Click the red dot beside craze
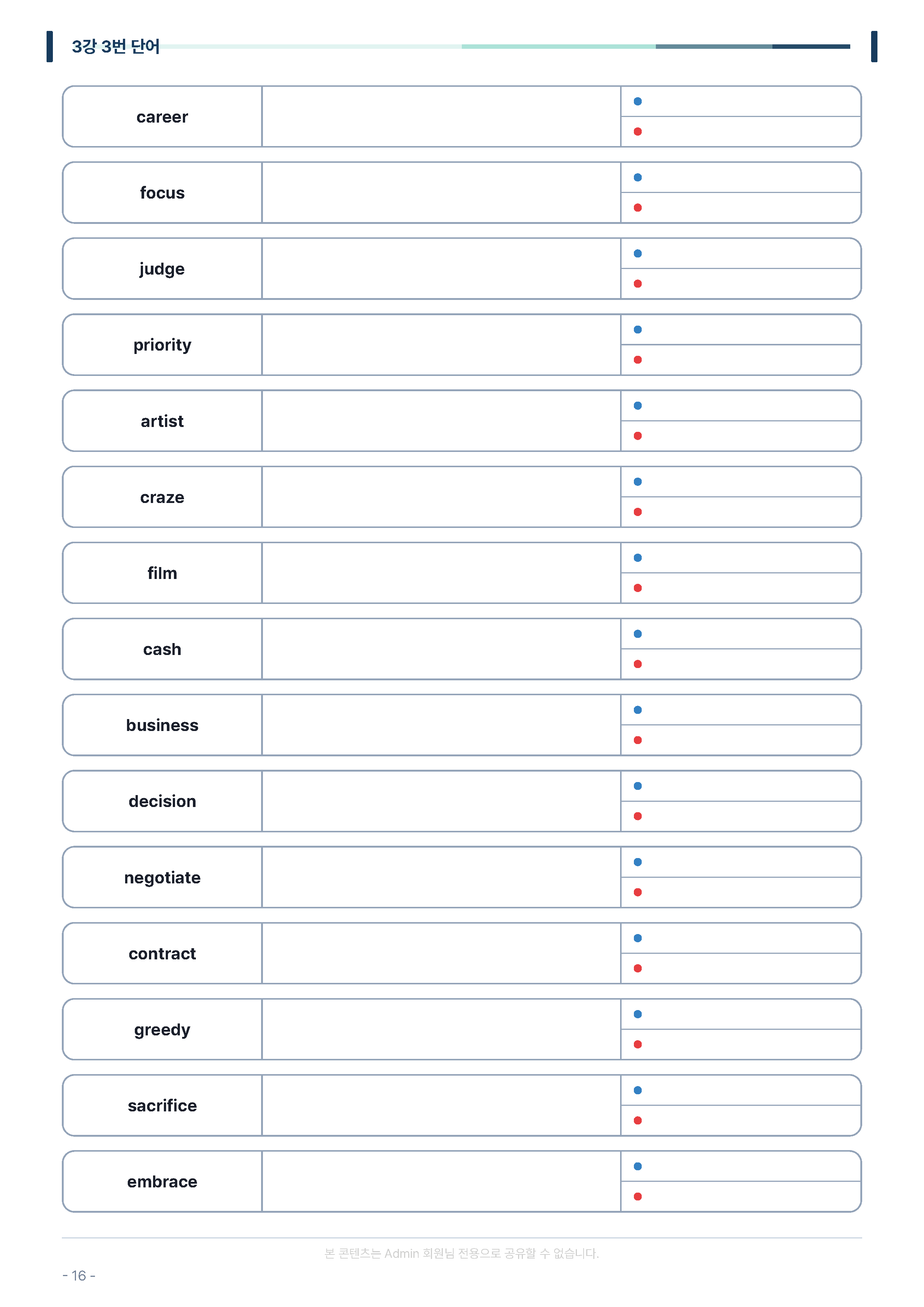 pyautogui.click(x=638, y=512)
